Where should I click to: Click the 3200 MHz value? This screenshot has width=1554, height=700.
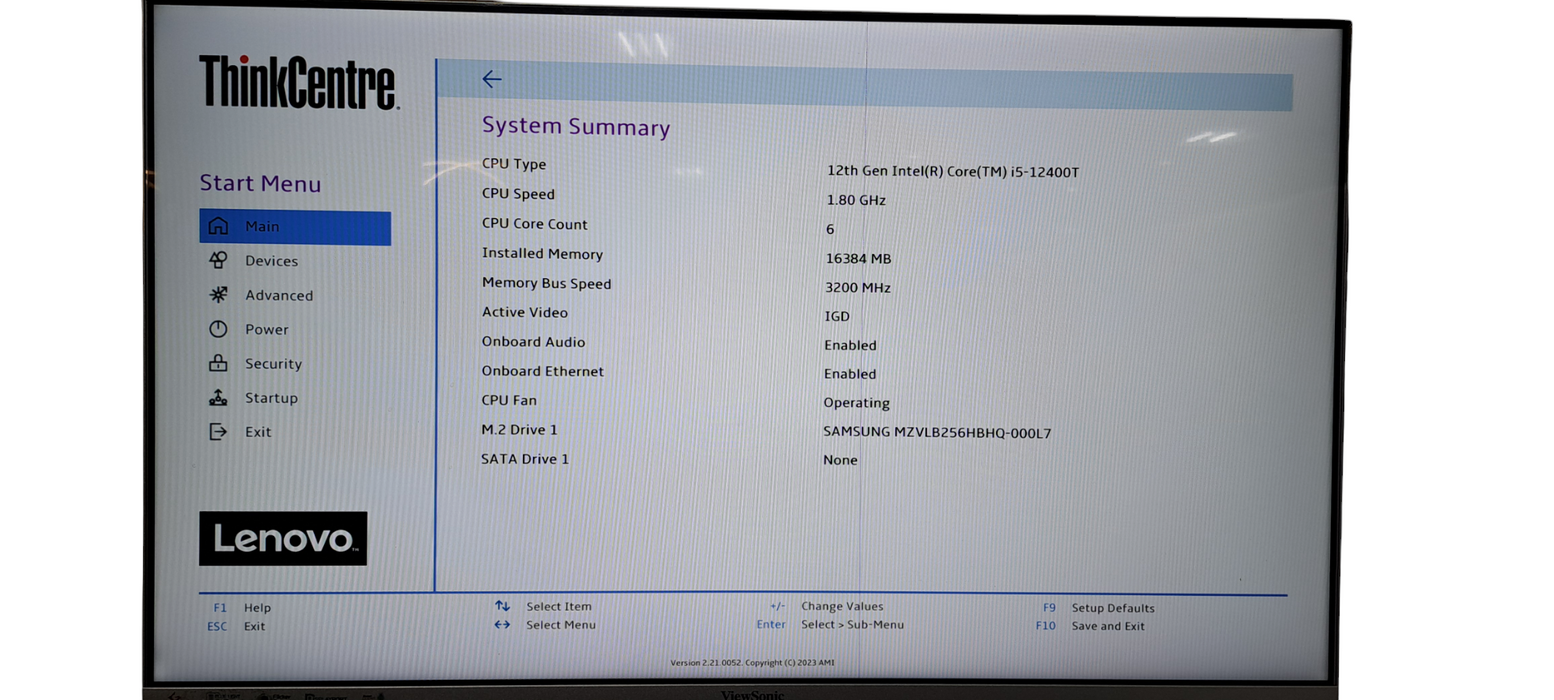pyautogui.click(x=858, y=288)
